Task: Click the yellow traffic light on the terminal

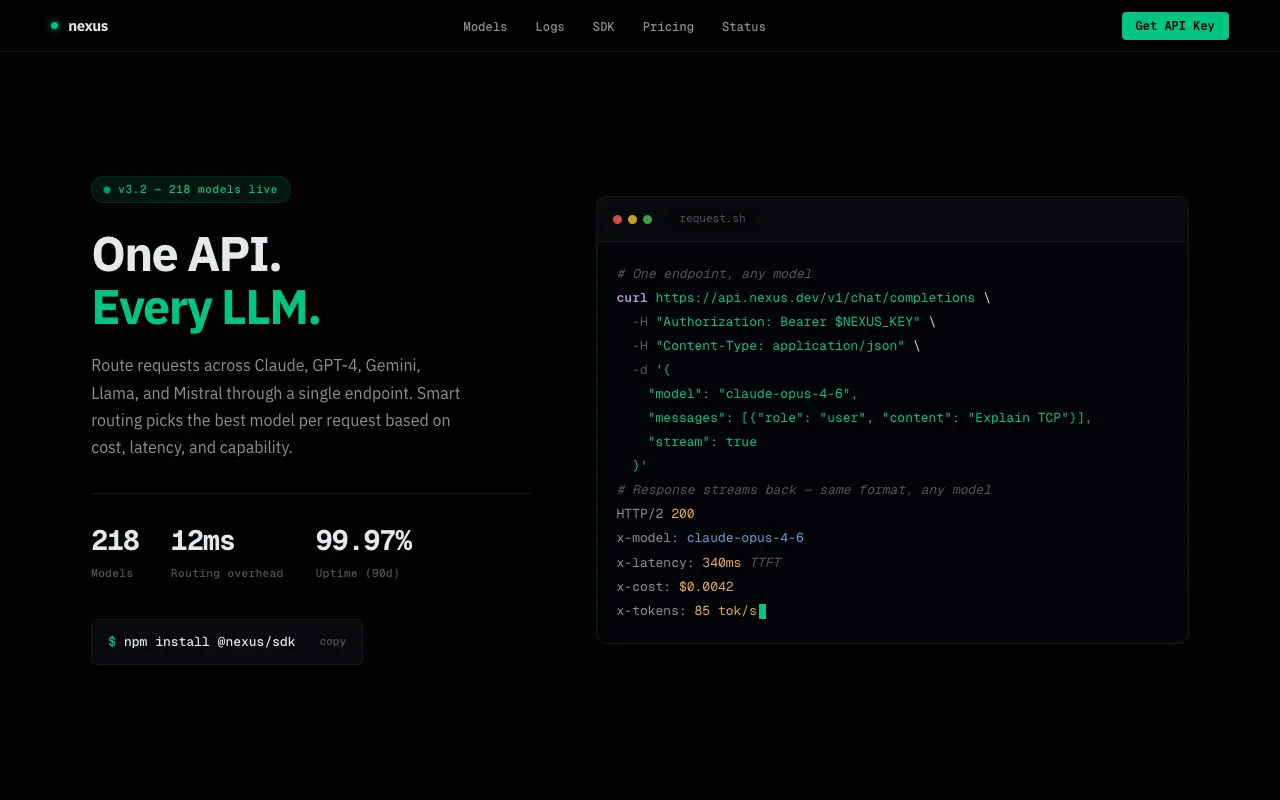Action: 632,219
